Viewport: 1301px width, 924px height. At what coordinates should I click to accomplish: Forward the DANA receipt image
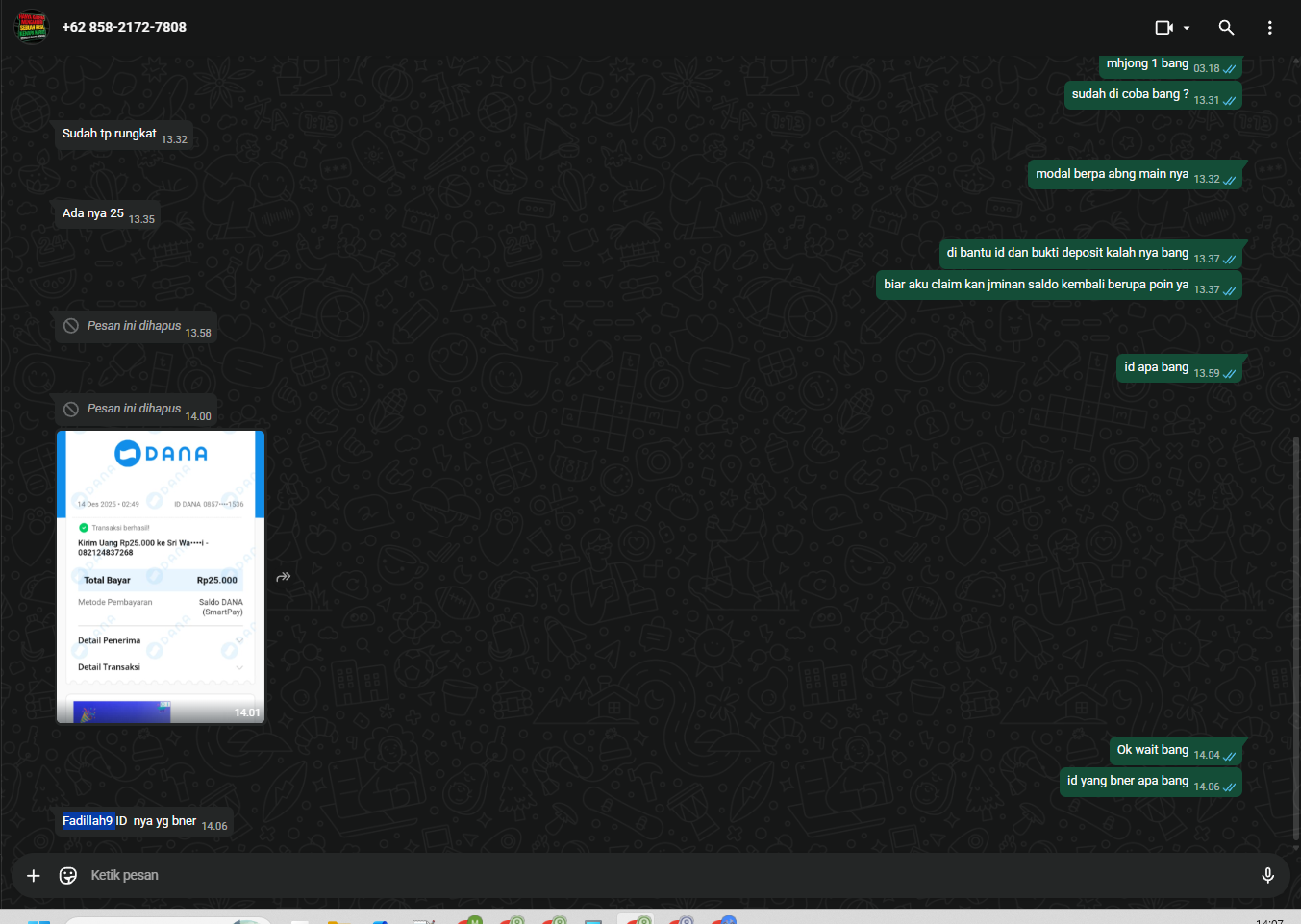tap(283, 577)
